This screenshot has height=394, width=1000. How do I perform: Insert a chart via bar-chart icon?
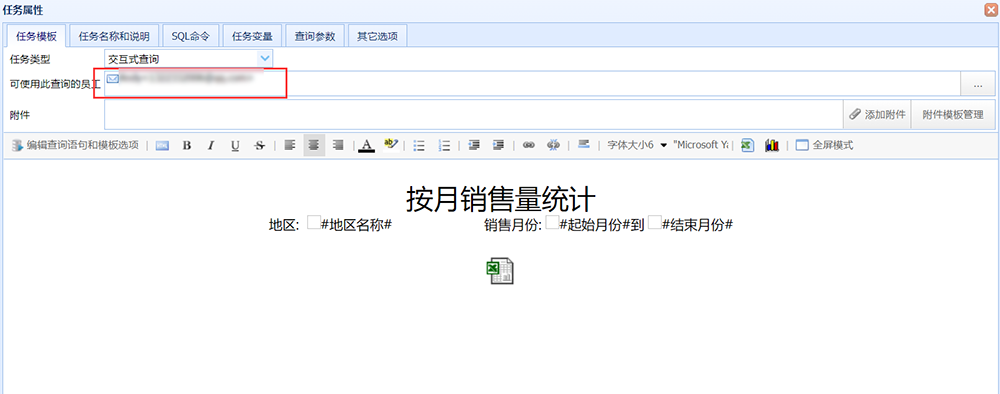[x=772, y=145]
